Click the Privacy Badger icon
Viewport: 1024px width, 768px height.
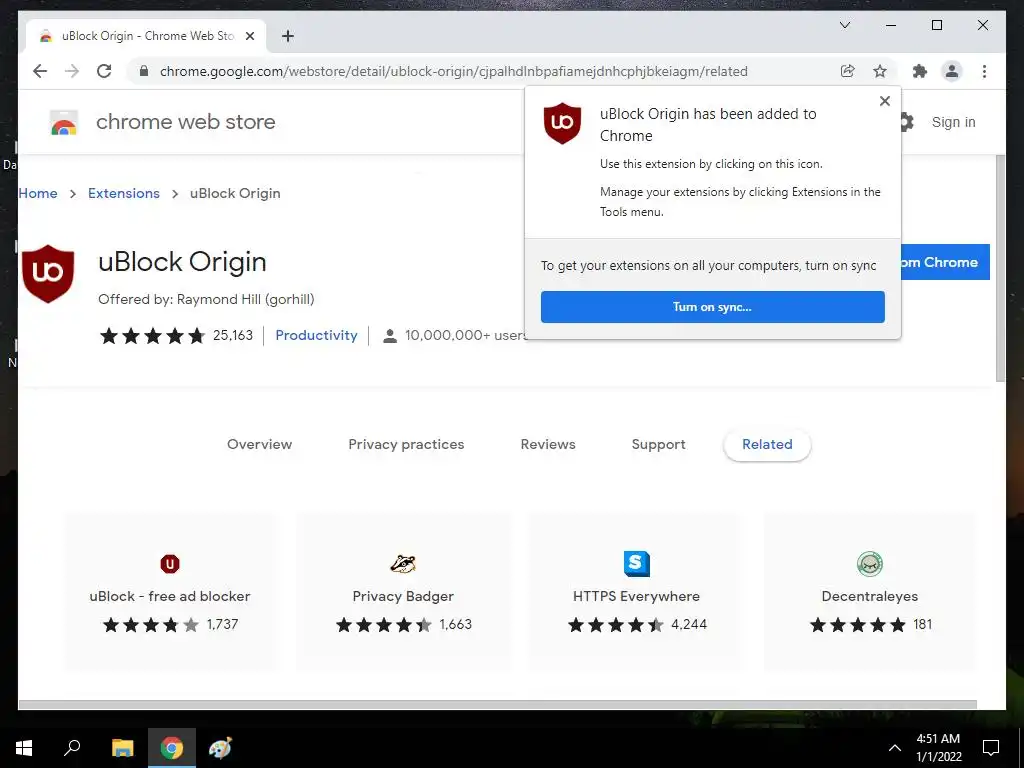[x=403, y=564]
